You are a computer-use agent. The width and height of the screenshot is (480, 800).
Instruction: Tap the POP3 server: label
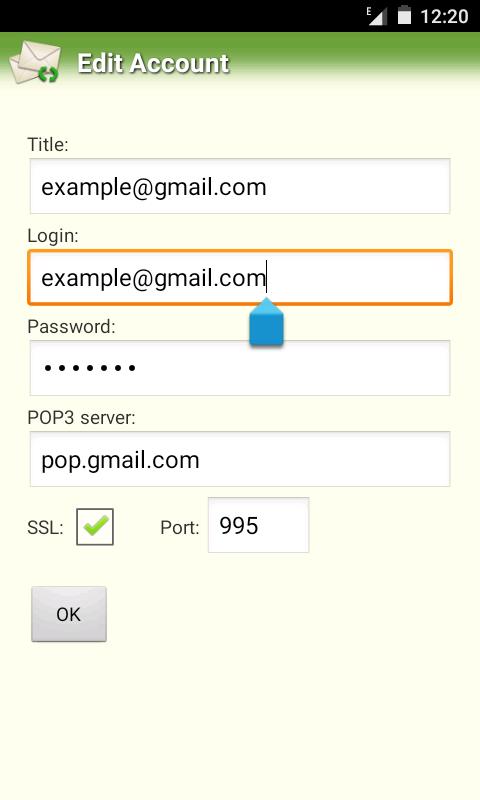(x=82, y=418)
